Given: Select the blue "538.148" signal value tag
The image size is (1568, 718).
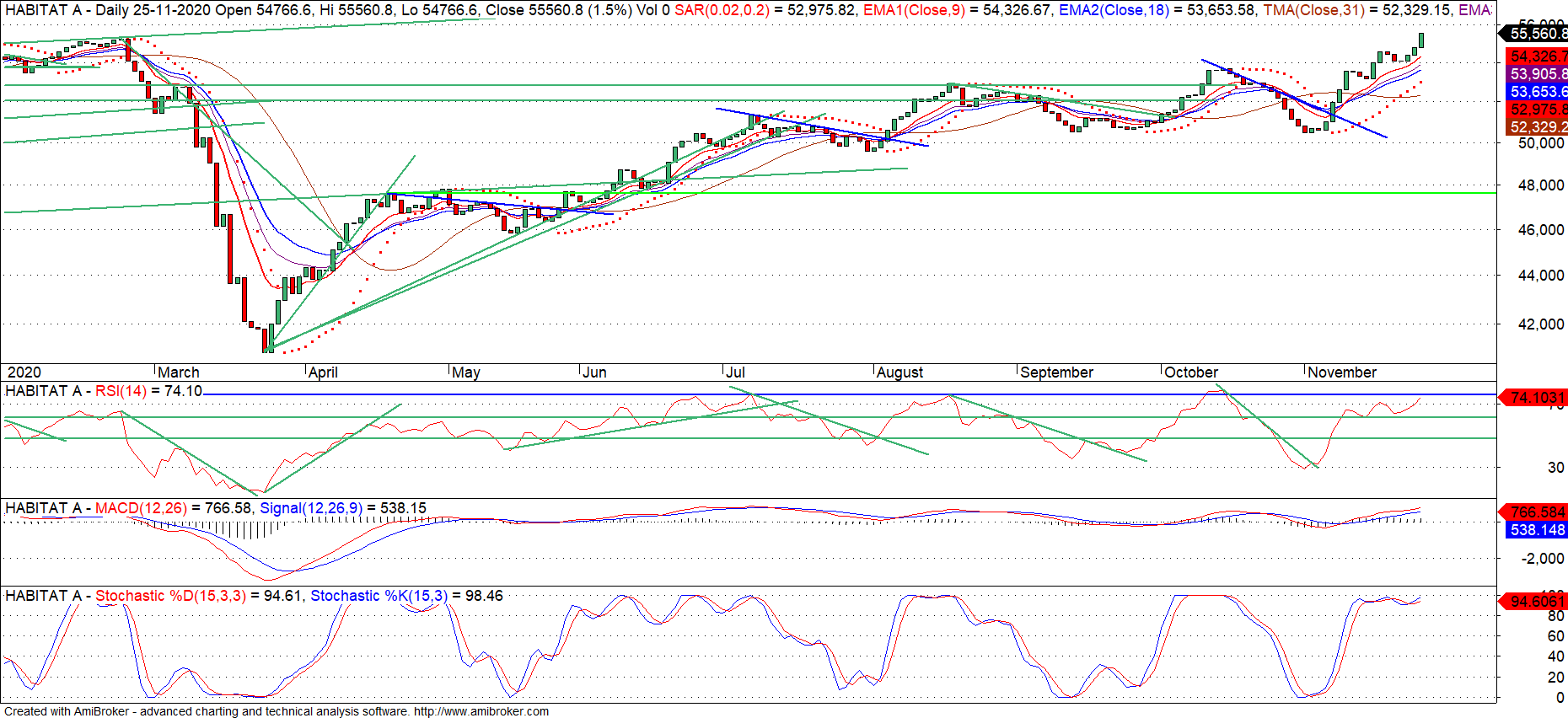Looking at the screenshot, I should (1536, 530).
